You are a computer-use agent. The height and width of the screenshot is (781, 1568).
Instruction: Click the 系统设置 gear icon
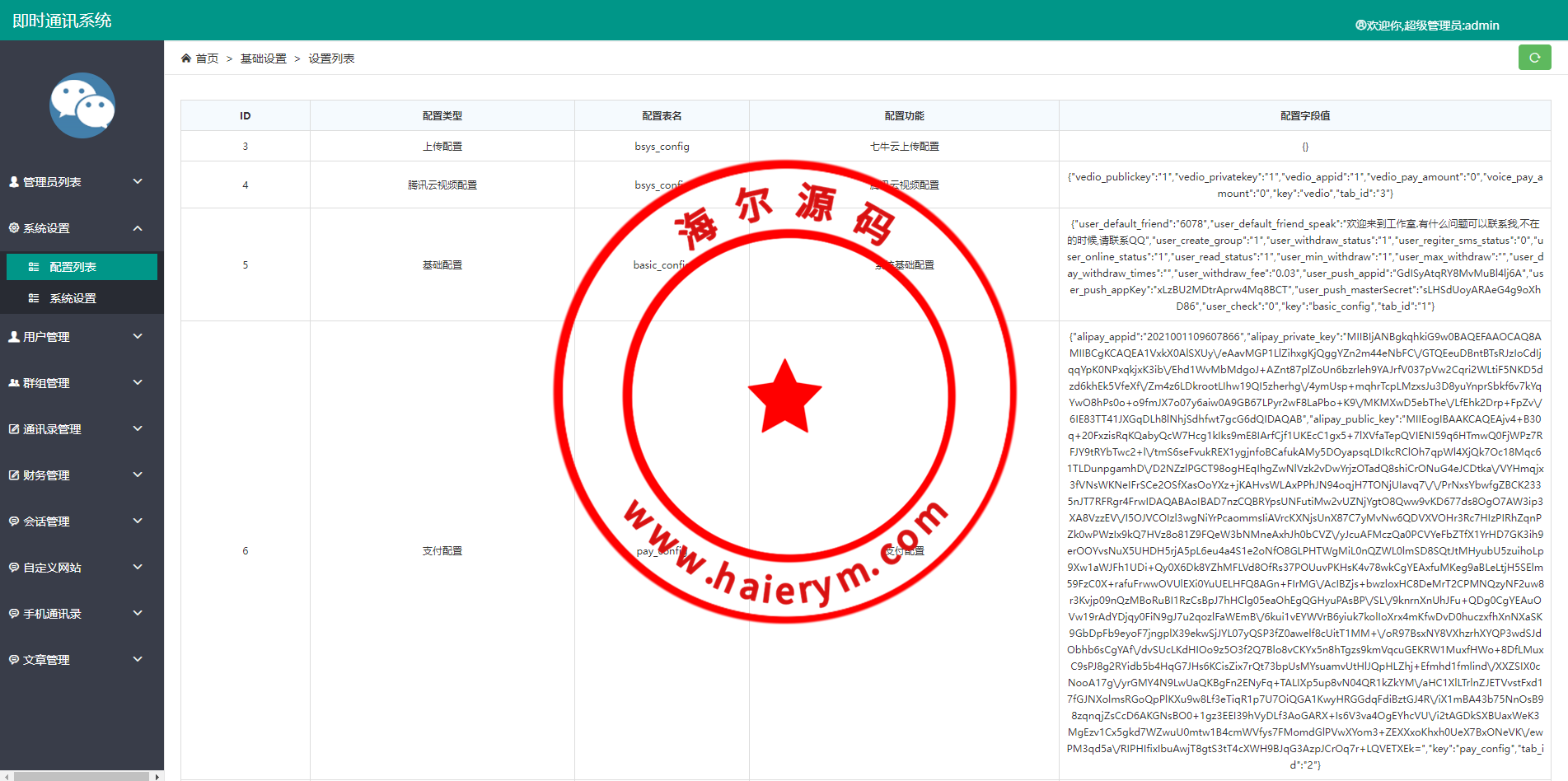[x=12, y=228]
